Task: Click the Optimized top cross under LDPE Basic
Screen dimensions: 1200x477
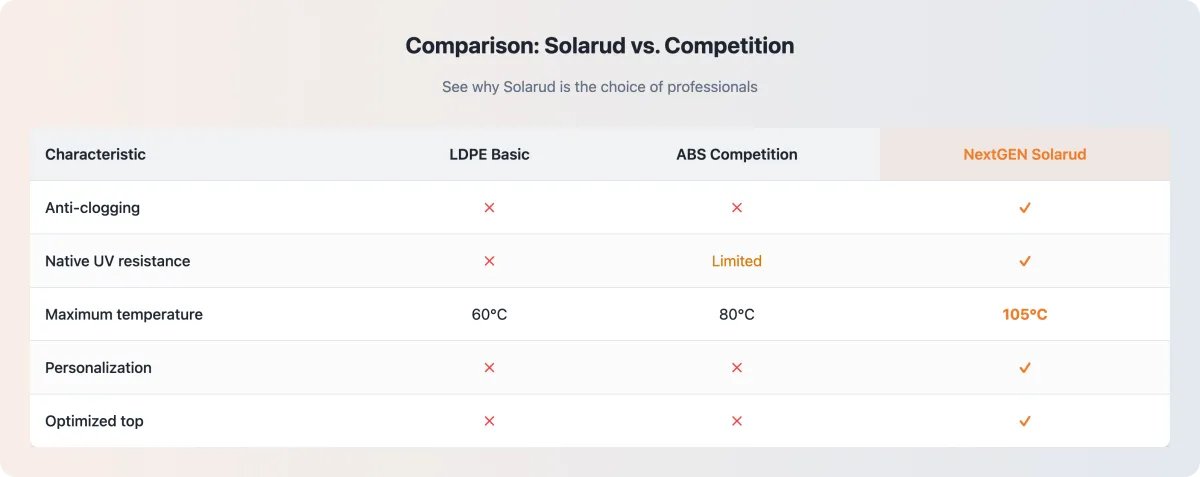Action: [x=489, y=421]
